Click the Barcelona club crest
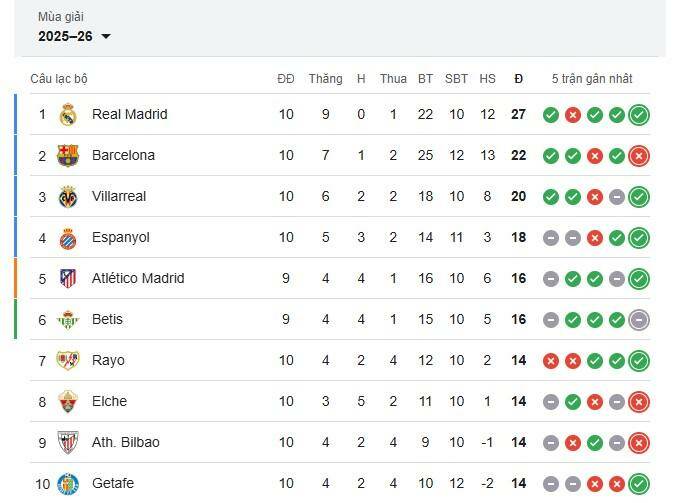The image size is (675, 503). [x=68, y=156]
